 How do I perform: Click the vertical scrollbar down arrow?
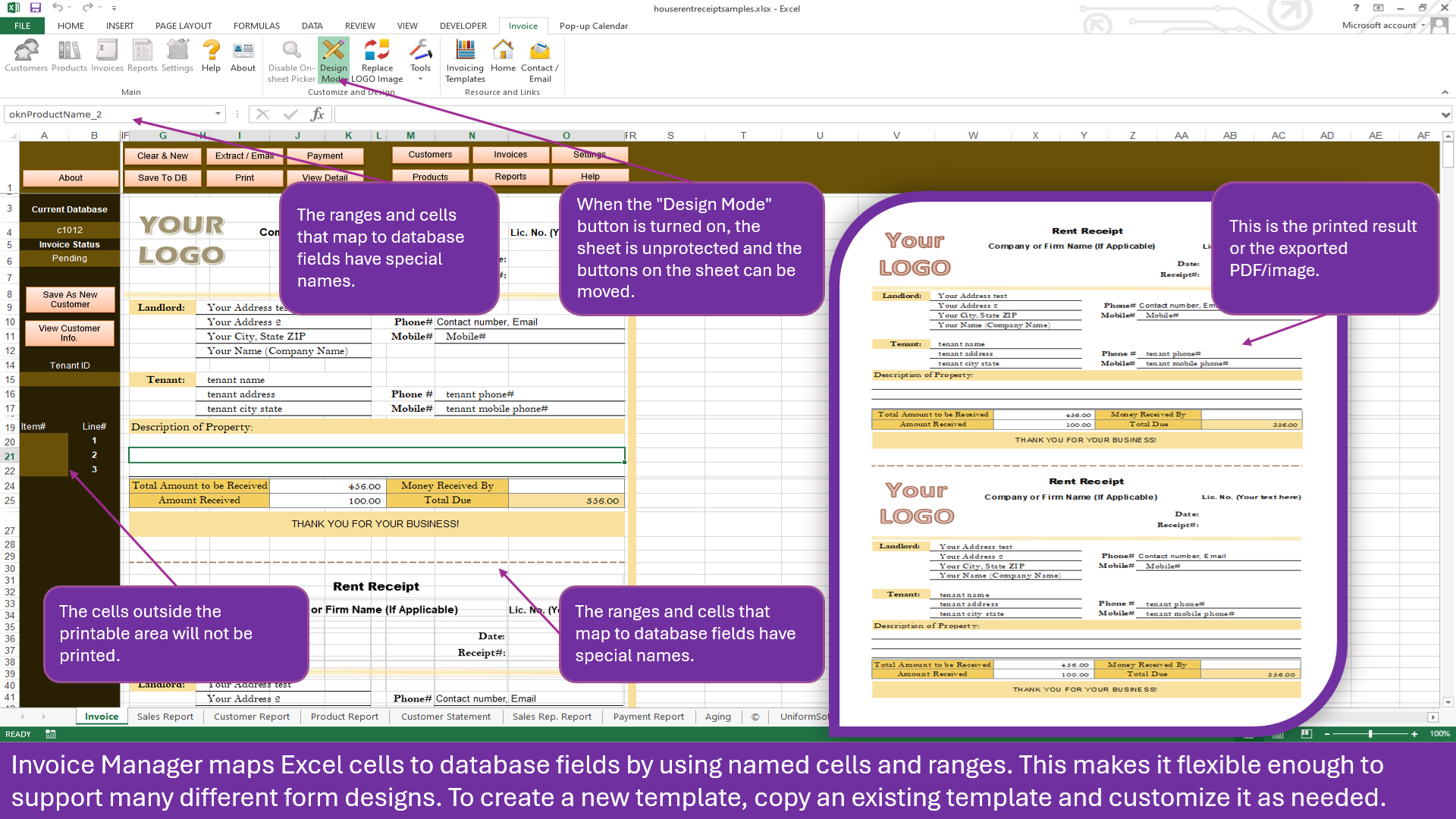(1448, 702)
